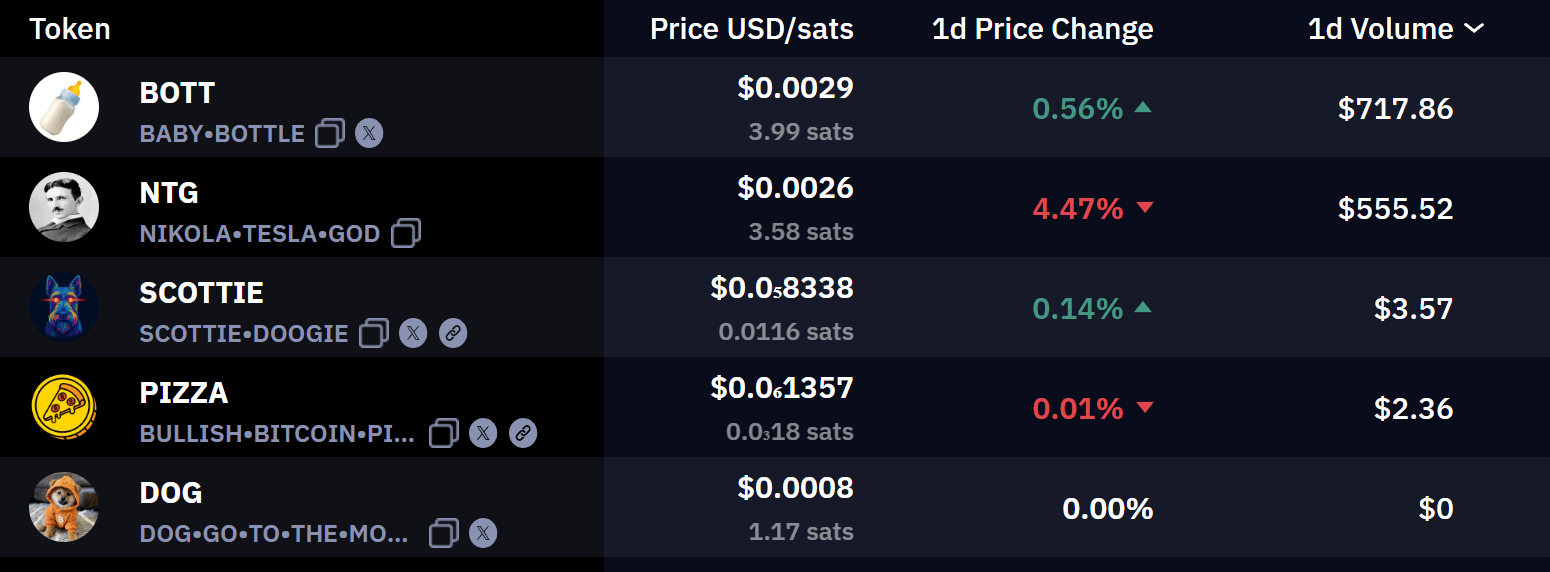Screen dimensions: 1550x572
Task: Open the NTG Tesla portrait thumbnail
Action: (x=64, y=207)
